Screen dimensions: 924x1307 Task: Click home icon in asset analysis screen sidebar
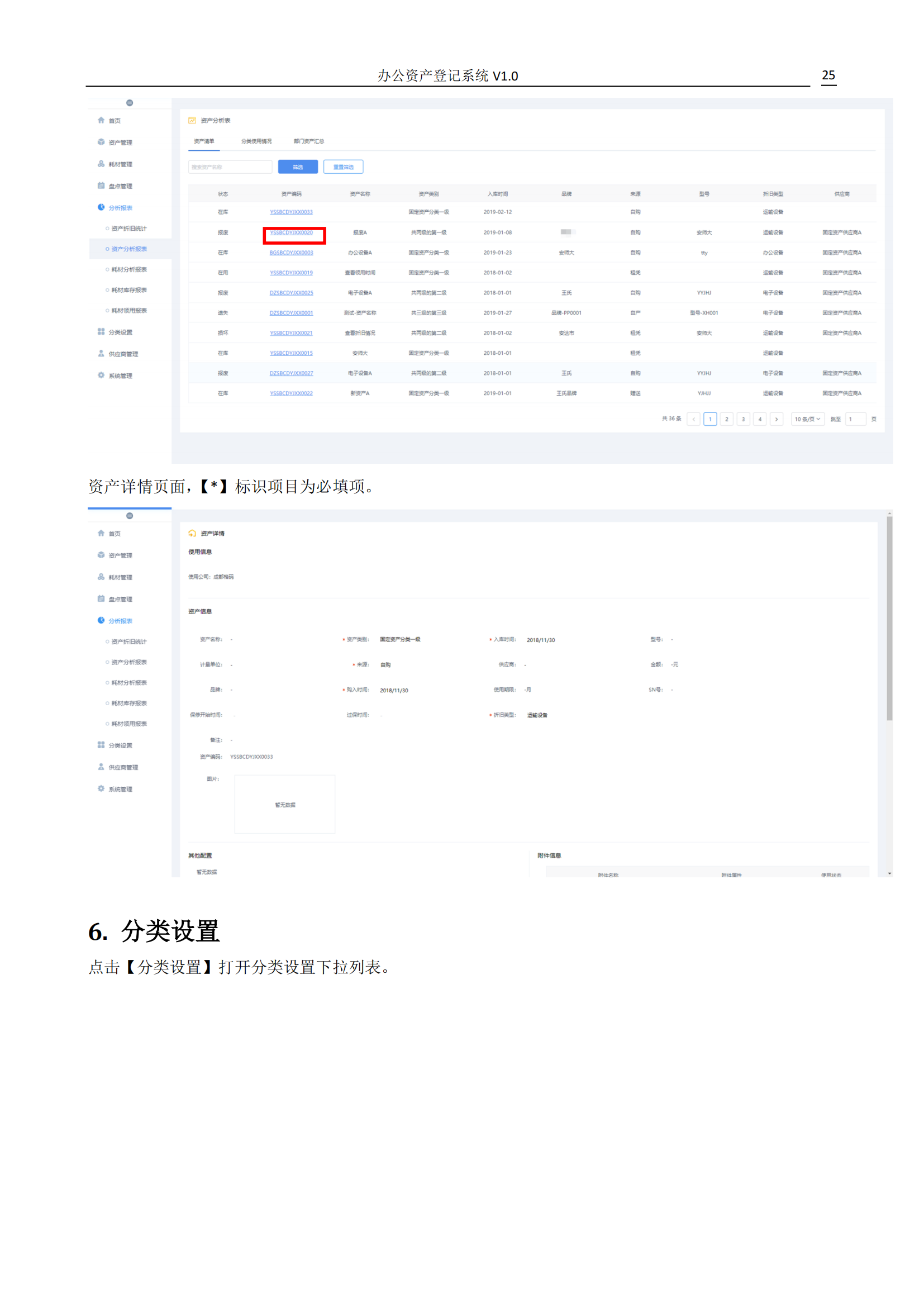[101, 120]
